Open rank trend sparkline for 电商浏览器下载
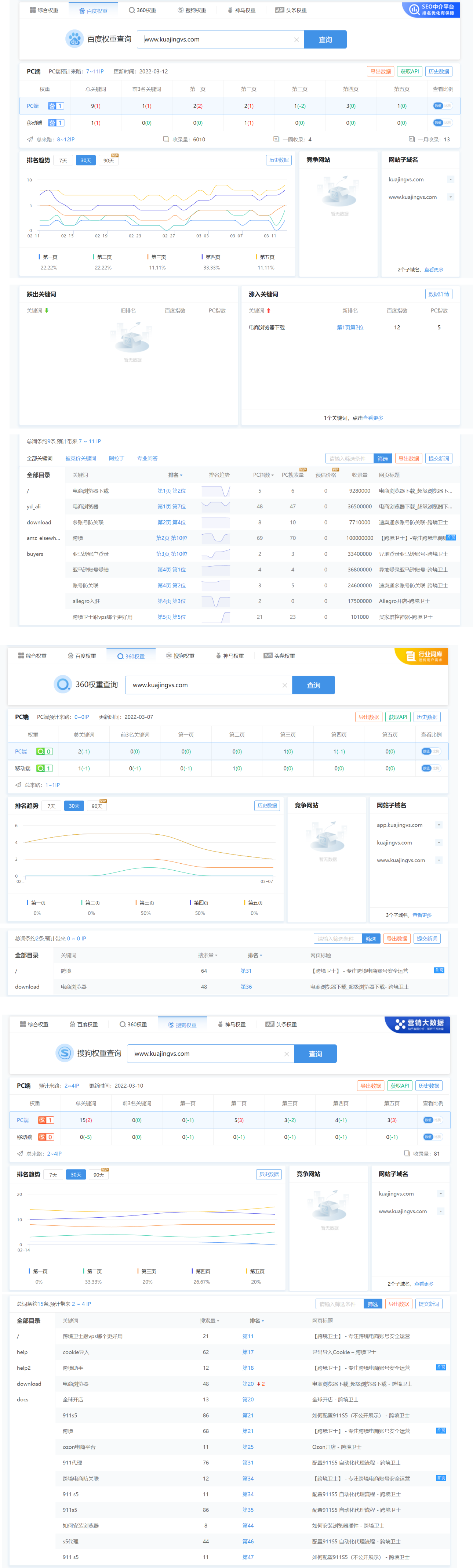 216,491
